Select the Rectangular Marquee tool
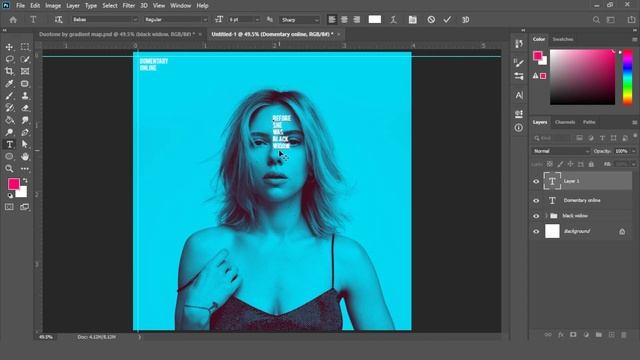 (25, 47)
